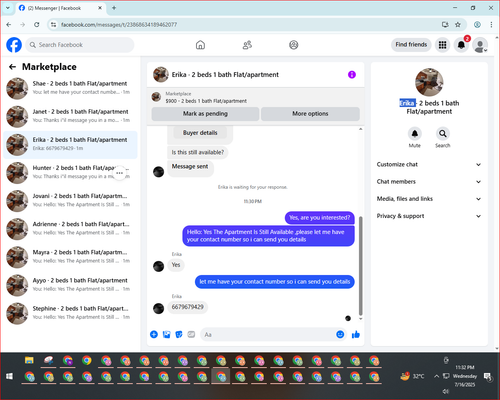Click the 'Is this still available?' message
This screenshot has width=500, height=400.
pyautogui.click(x=198, y=152)
